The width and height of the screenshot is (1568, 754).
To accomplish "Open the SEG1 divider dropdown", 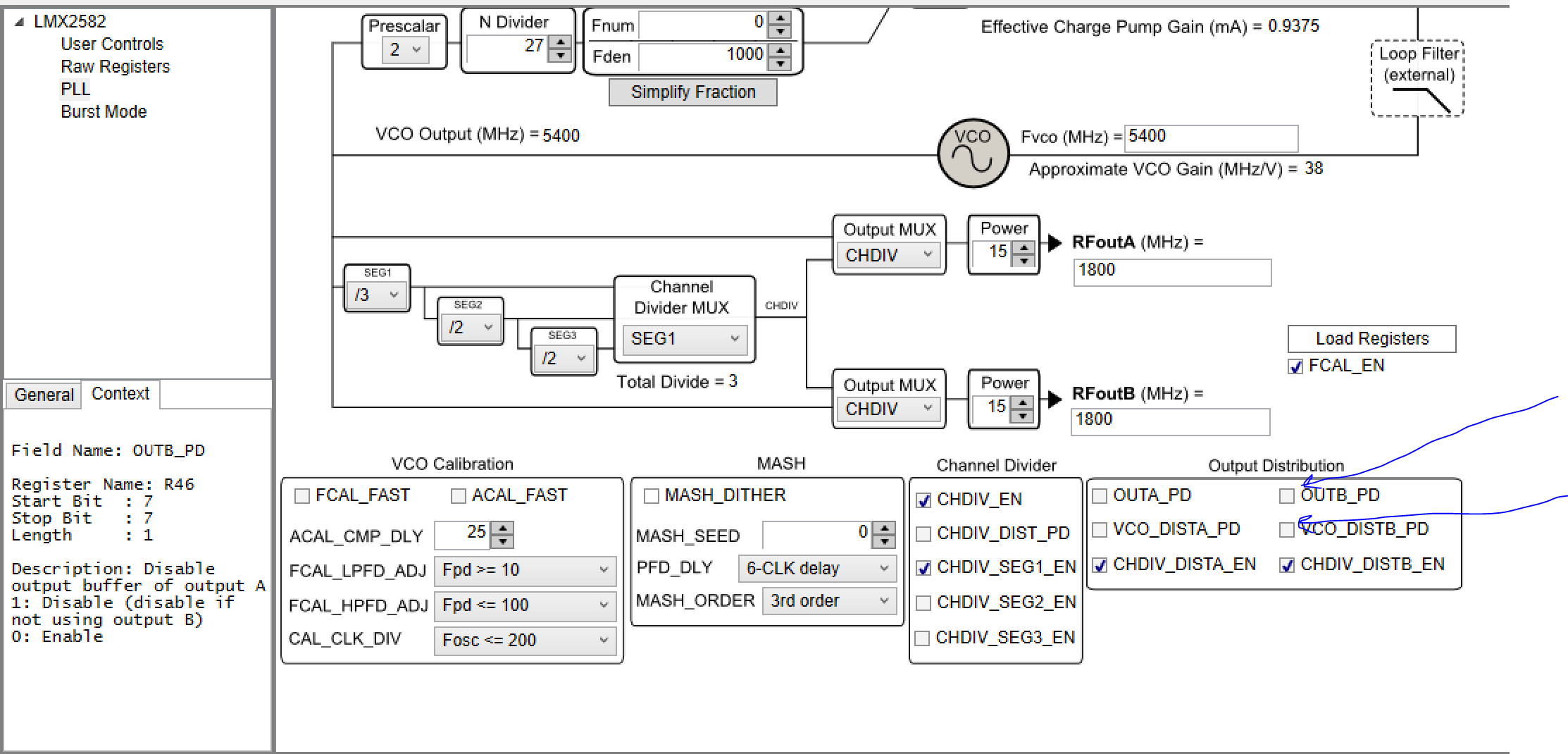I will 377,295.
